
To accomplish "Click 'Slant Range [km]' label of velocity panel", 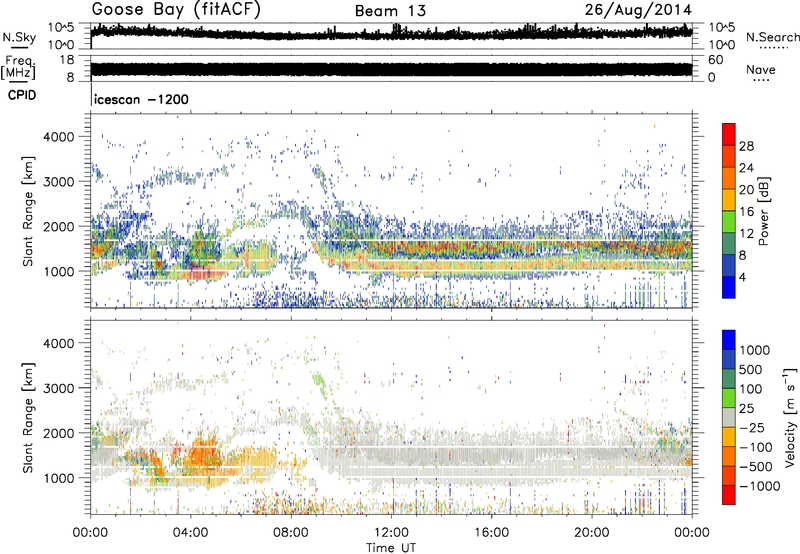I will click(x=28, y=418).
